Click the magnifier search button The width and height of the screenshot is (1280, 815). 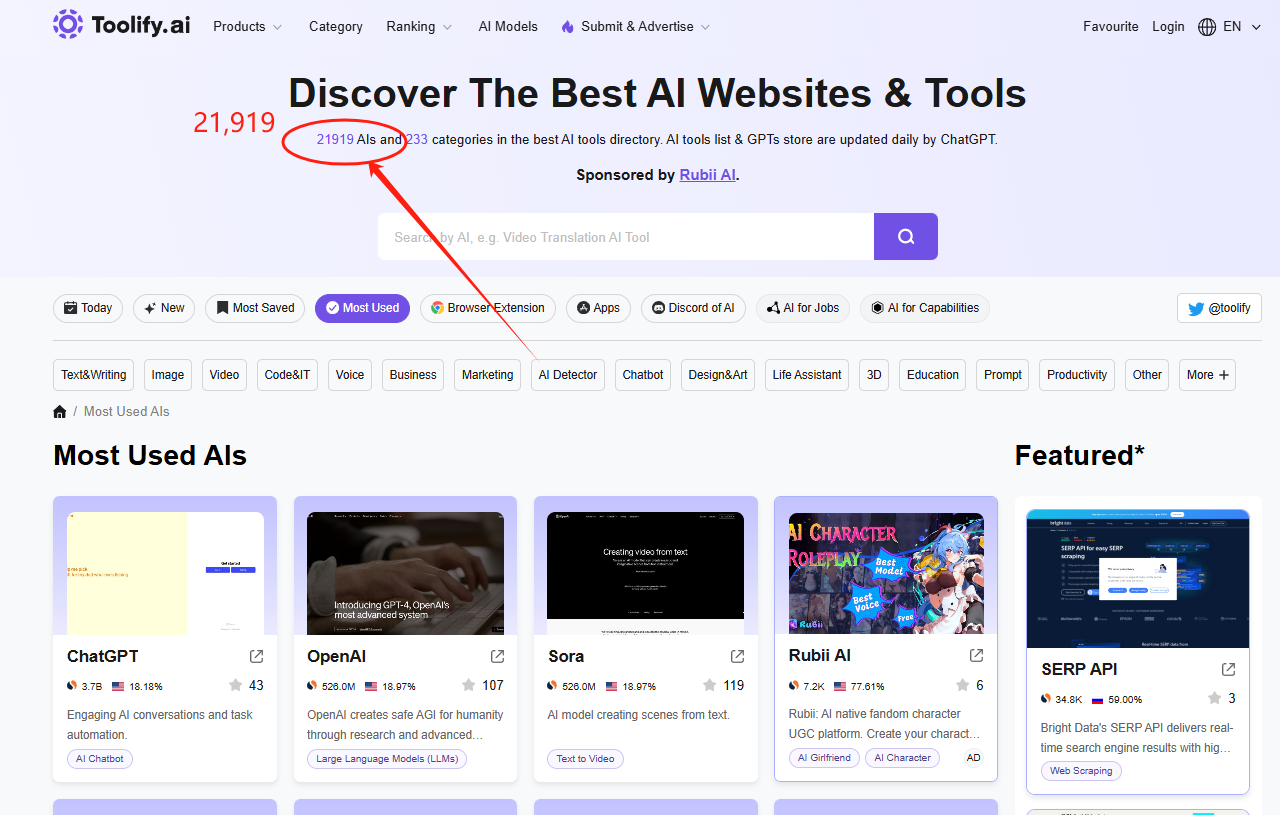[x=906, y=236]
